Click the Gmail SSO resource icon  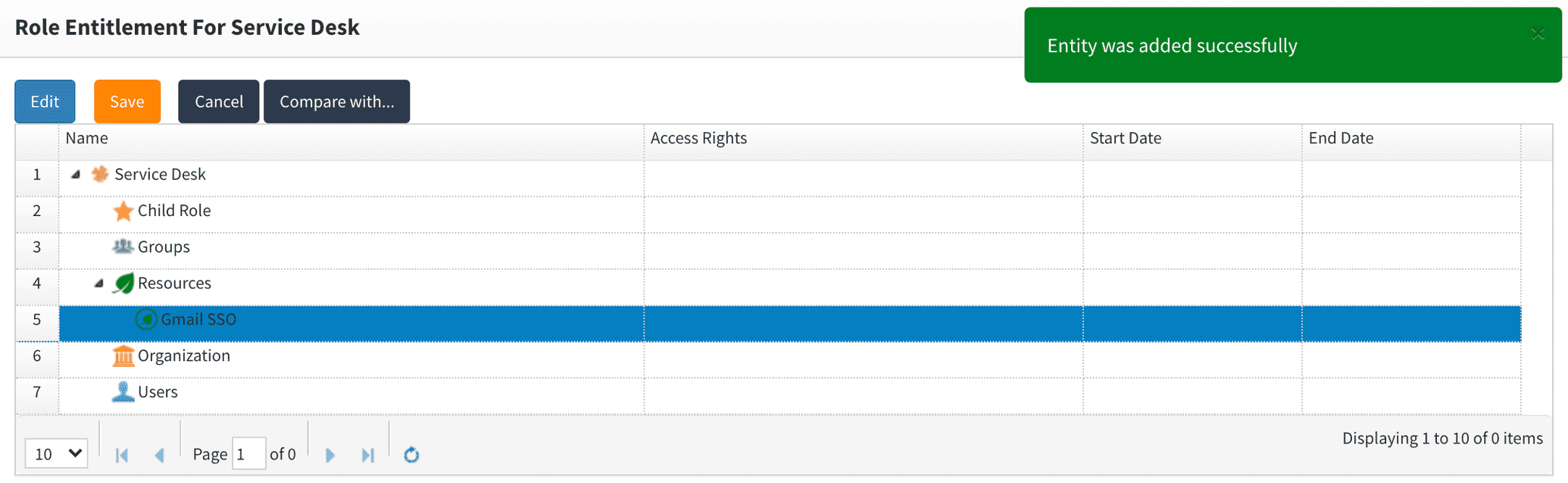click(146, 319)
